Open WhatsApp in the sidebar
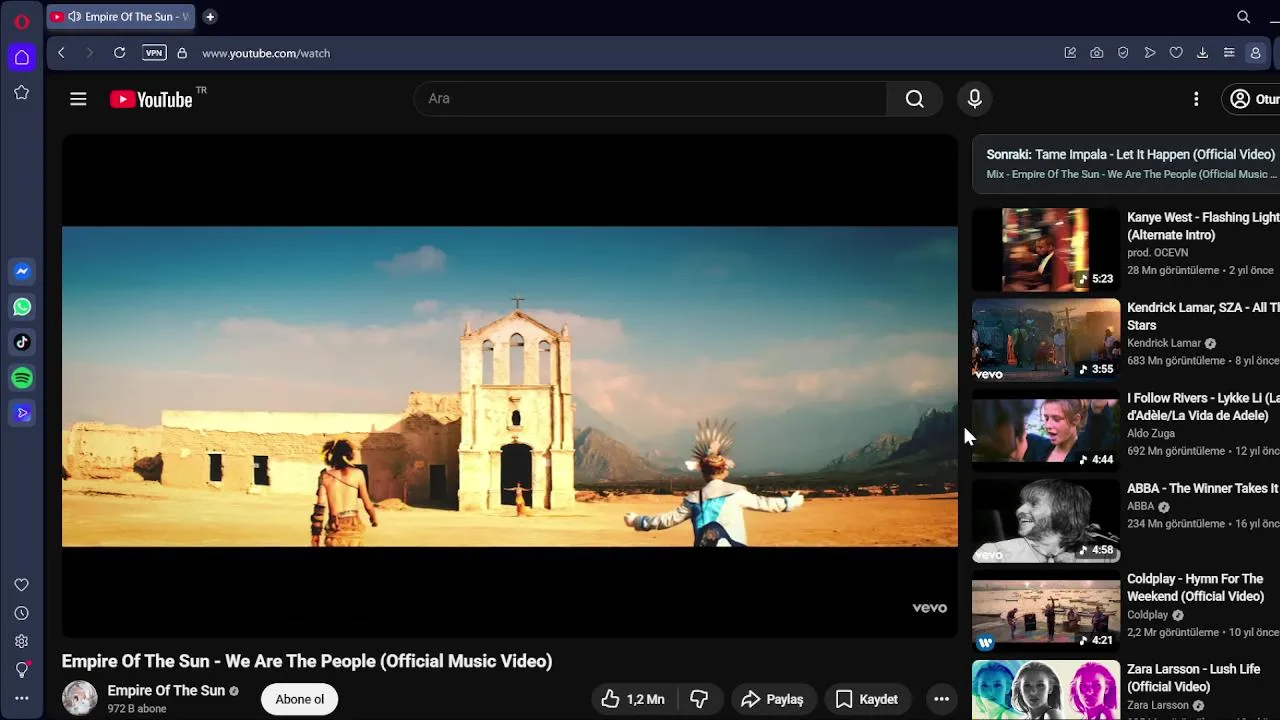Image resolution: width=1280 pixels, height=720 pixels. pyautogui.click(x=22, y=307)
